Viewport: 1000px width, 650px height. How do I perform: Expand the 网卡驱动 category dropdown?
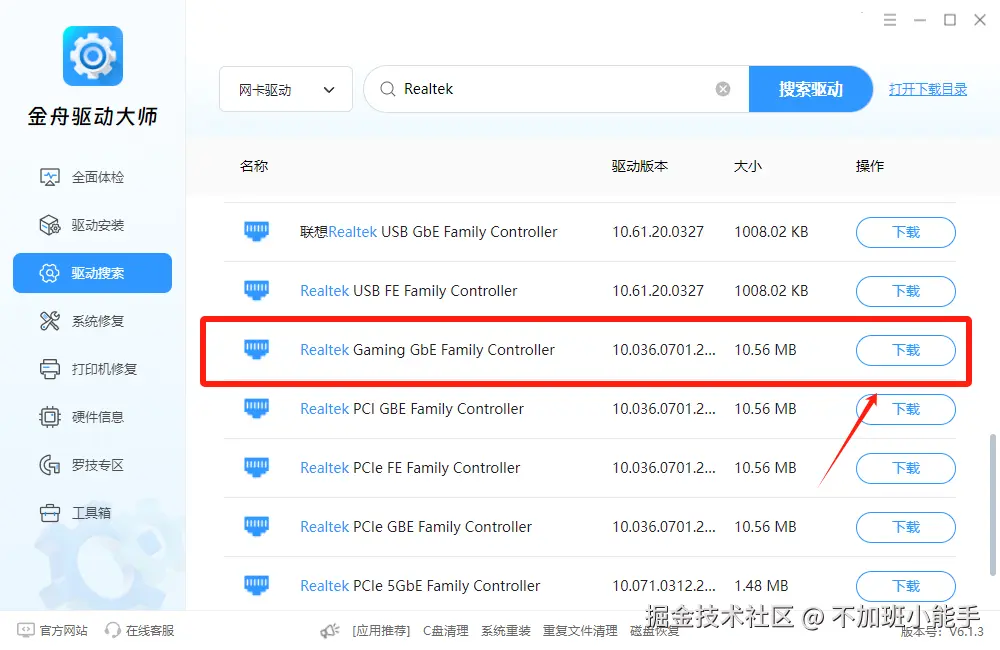click(x=286, y=89)
